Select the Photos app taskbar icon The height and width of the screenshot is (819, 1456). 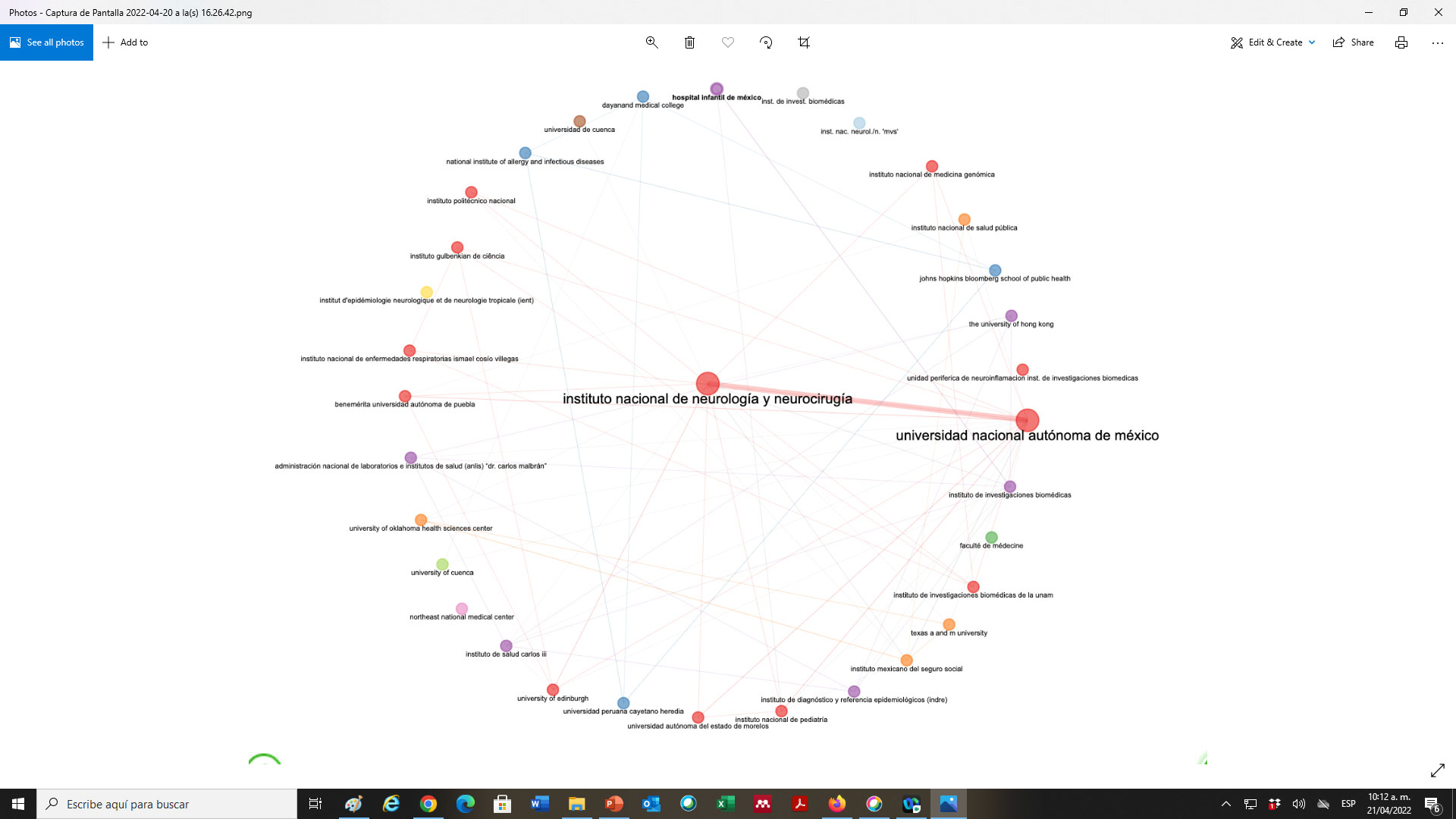(x=948, y=804)
